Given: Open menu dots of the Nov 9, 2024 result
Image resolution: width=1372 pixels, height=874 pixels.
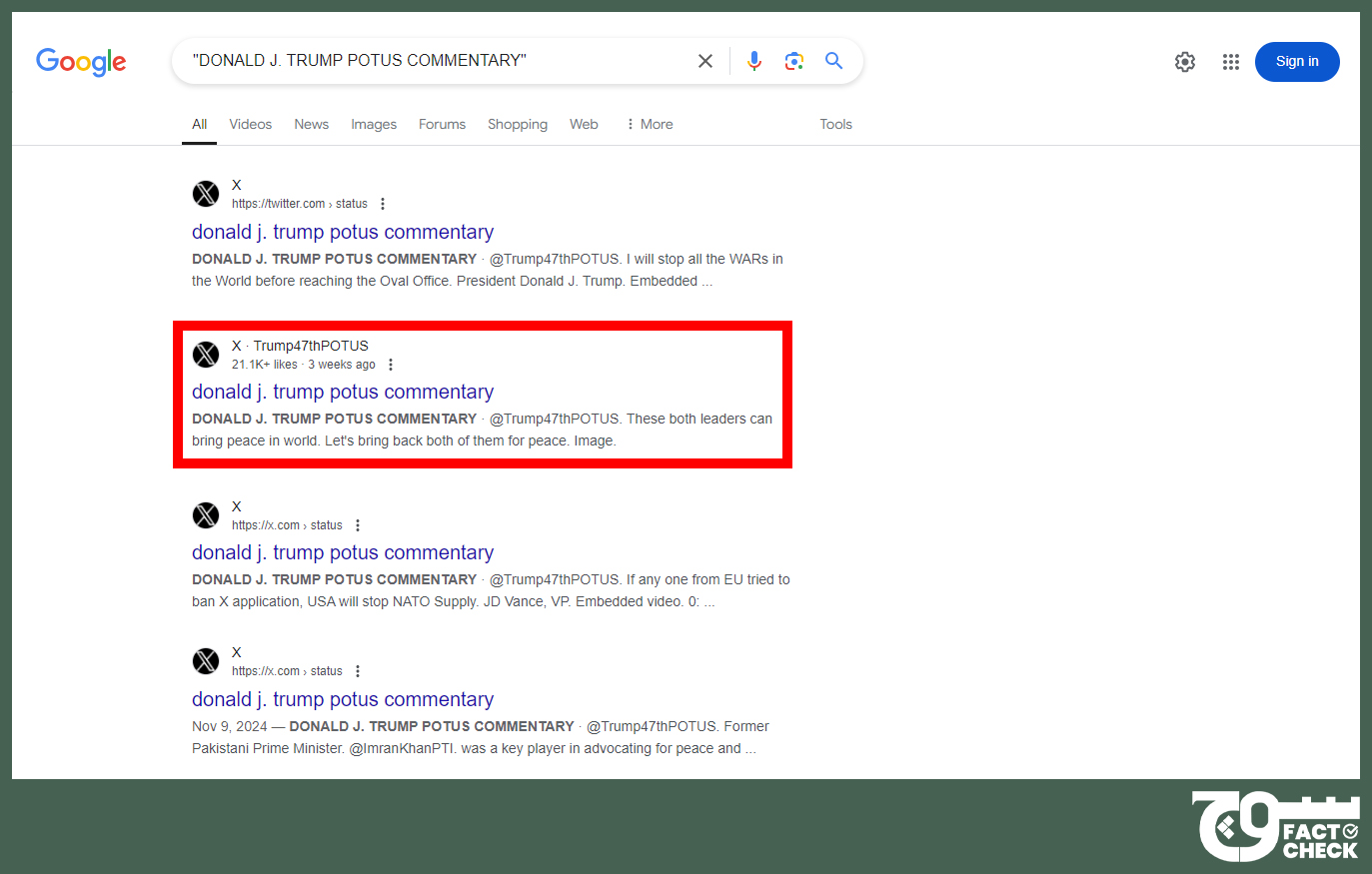Looking at the screenshot, I should click(x=358, y=671).
